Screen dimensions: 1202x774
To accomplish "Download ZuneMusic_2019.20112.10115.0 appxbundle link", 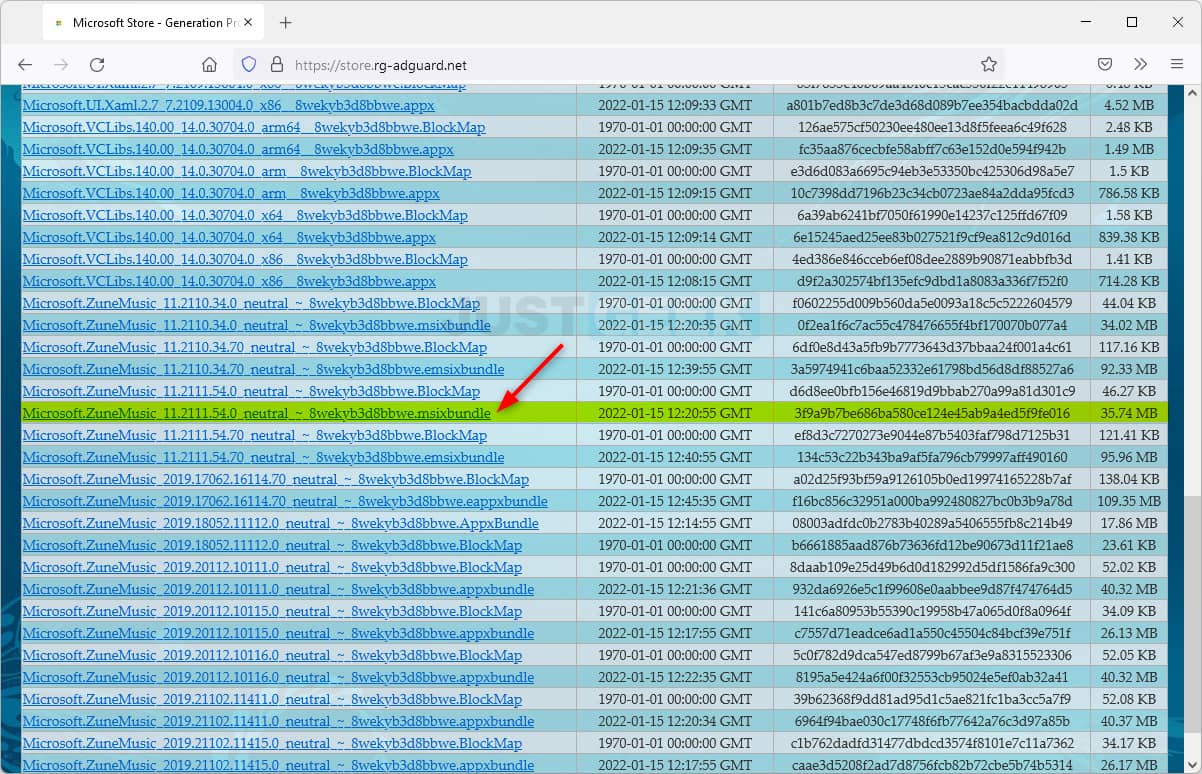I will click(278, 633).
